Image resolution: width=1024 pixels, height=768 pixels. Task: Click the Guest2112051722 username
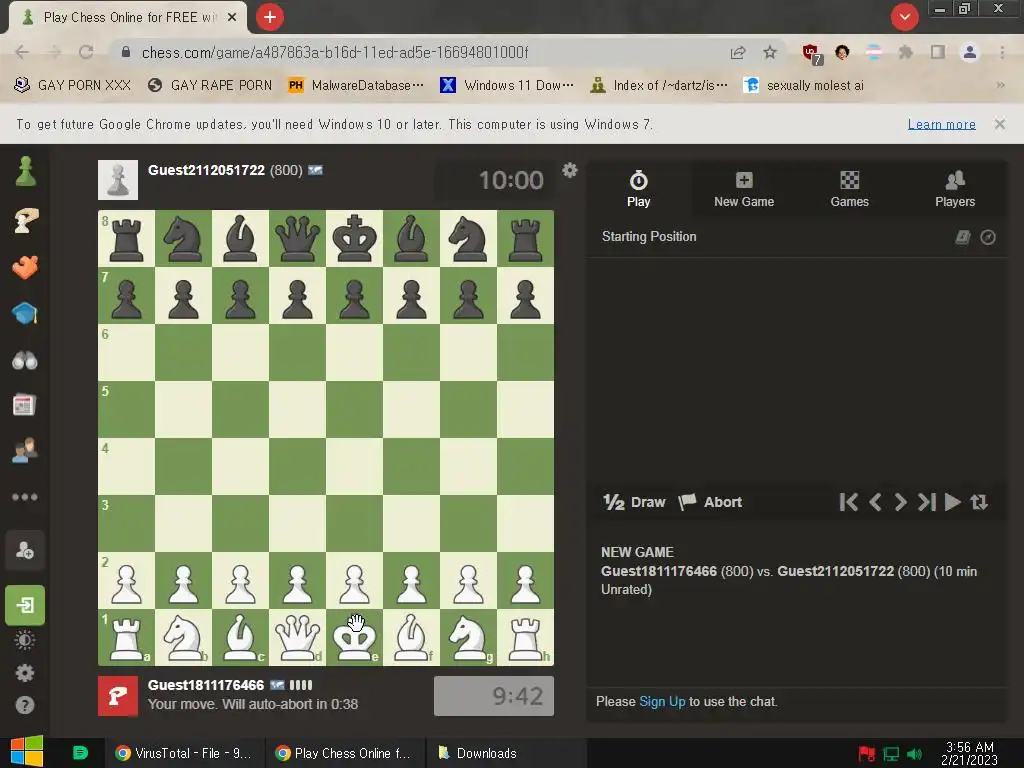click(206, 170)
